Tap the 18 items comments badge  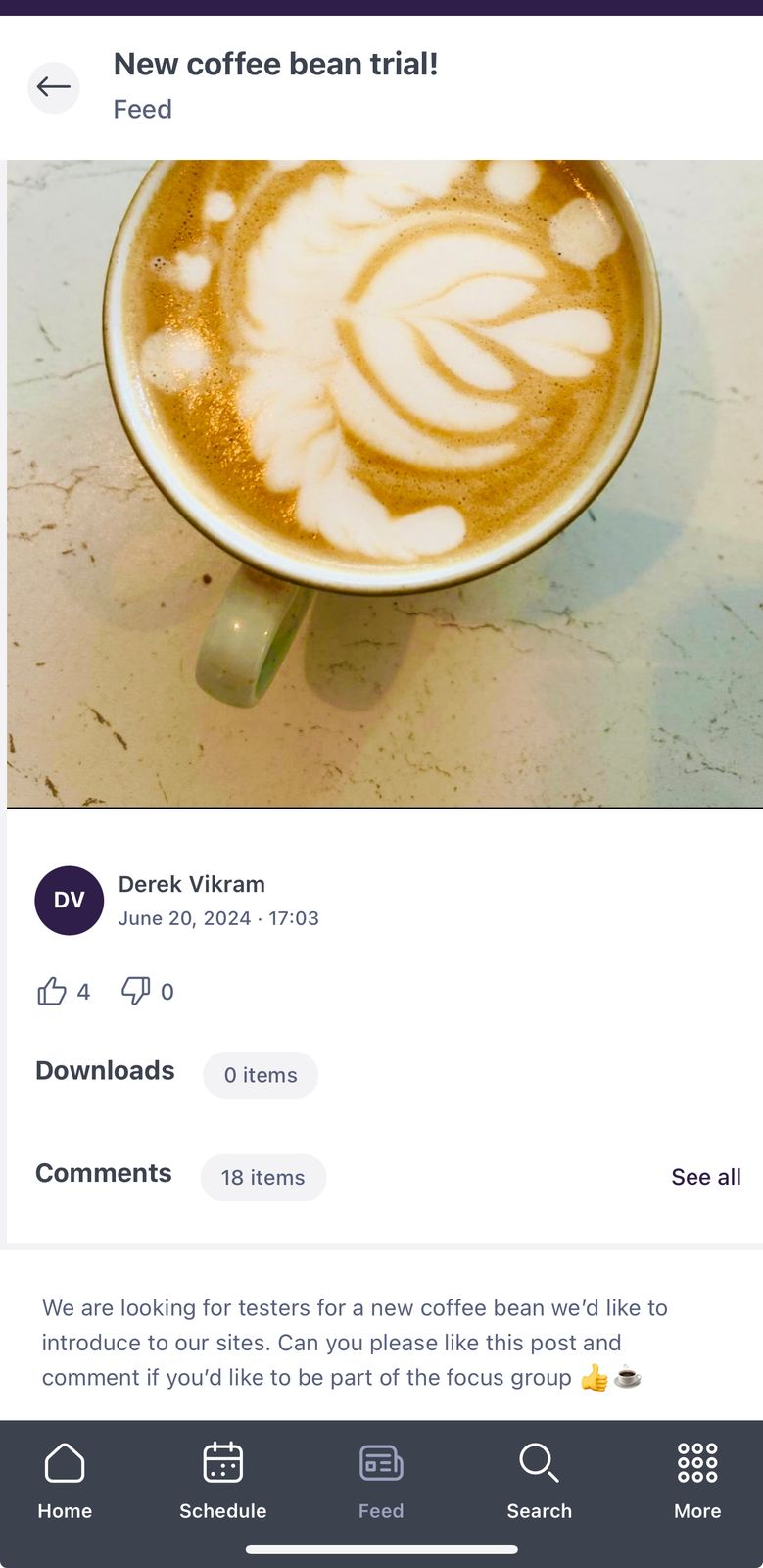263,1177
